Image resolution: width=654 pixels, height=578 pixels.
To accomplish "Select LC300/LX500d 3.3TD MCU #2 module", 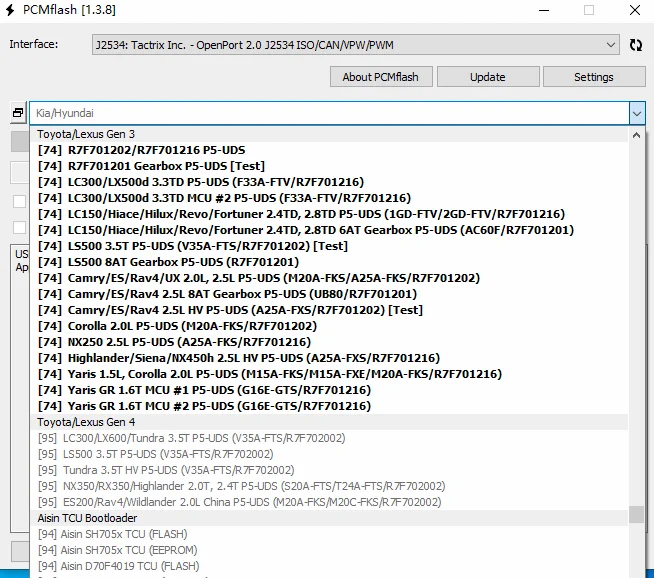I will (329, 198).
